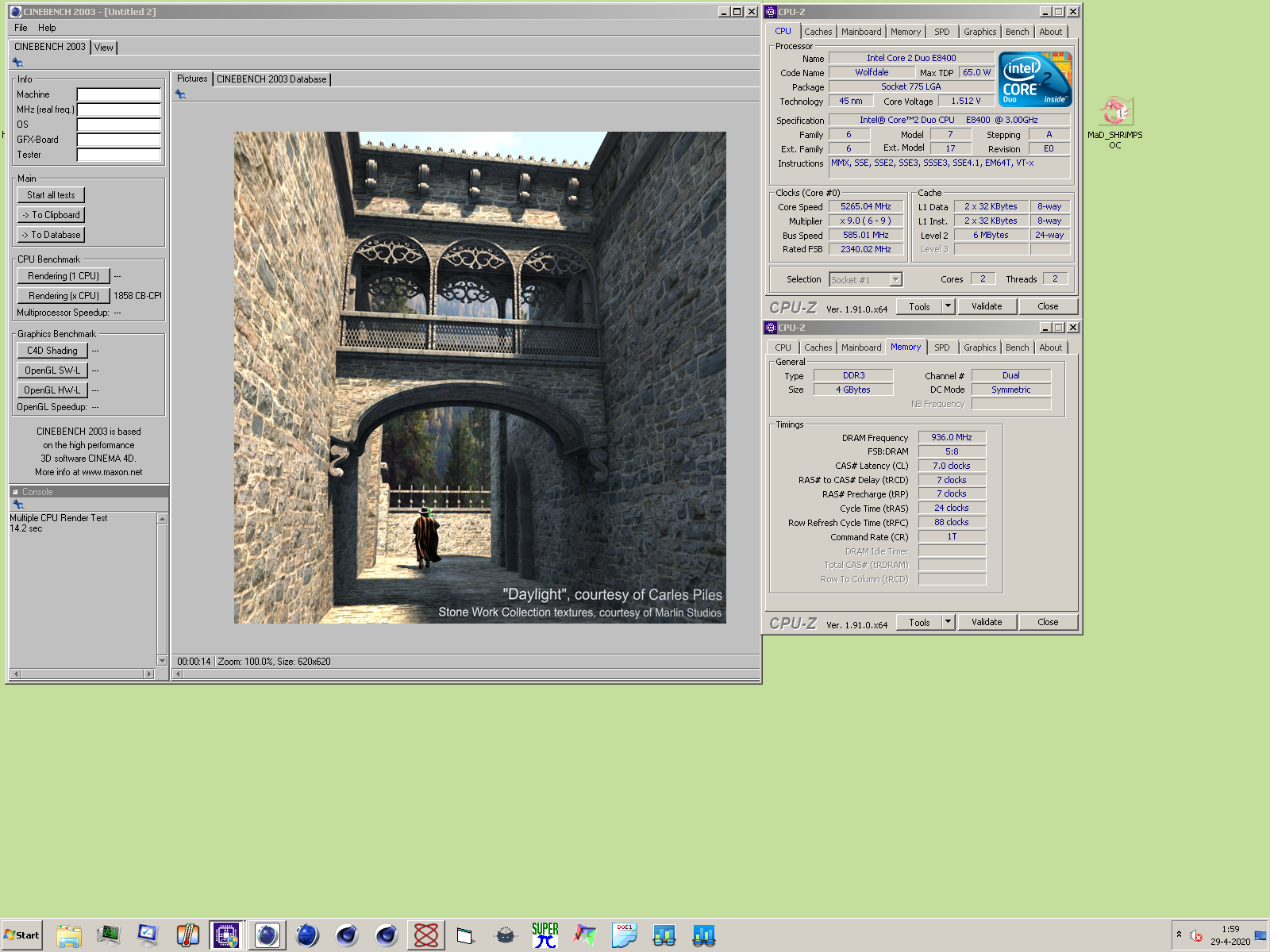
Task: Open File Explorer from the taskbar
Action: [x=69, y=935]
